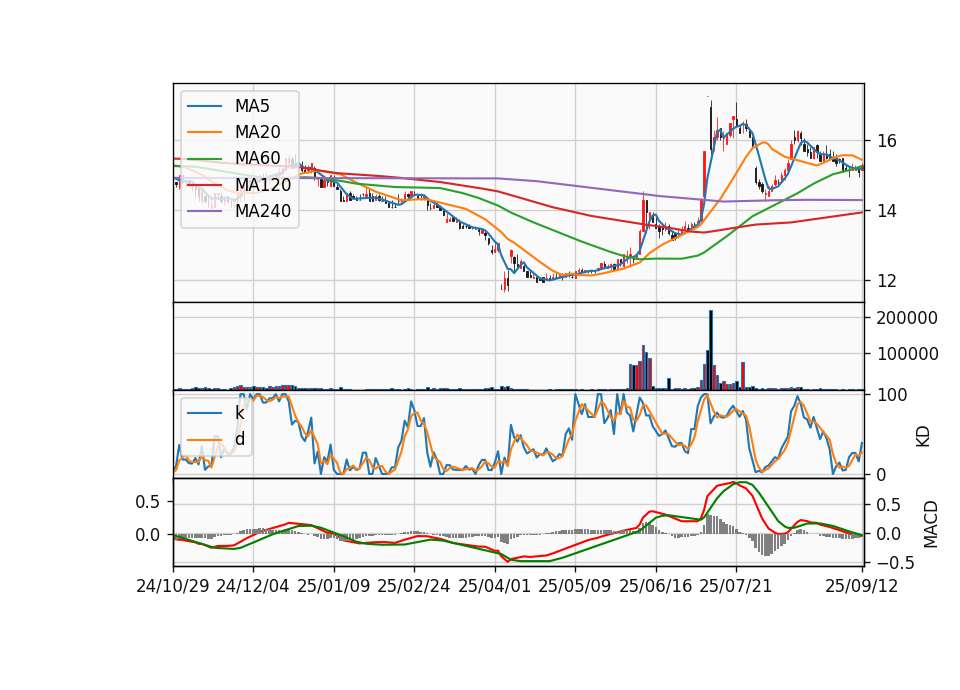Click the price axis value 12

[x=887, y=281]
